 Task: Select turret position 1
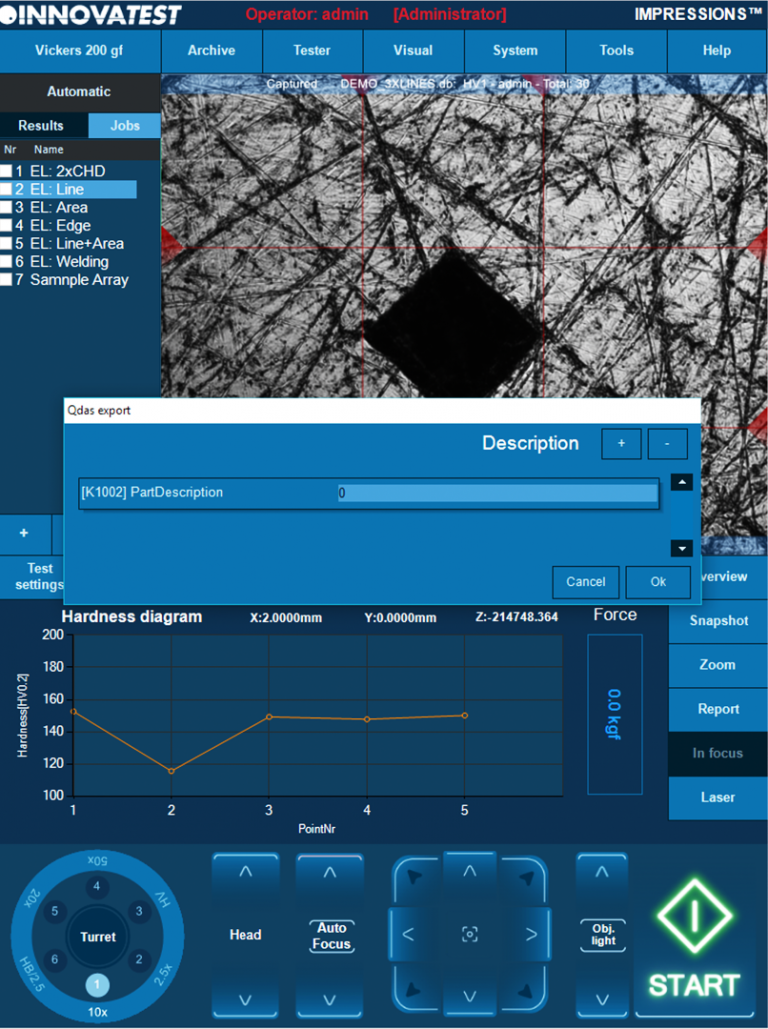pos(97,984)
